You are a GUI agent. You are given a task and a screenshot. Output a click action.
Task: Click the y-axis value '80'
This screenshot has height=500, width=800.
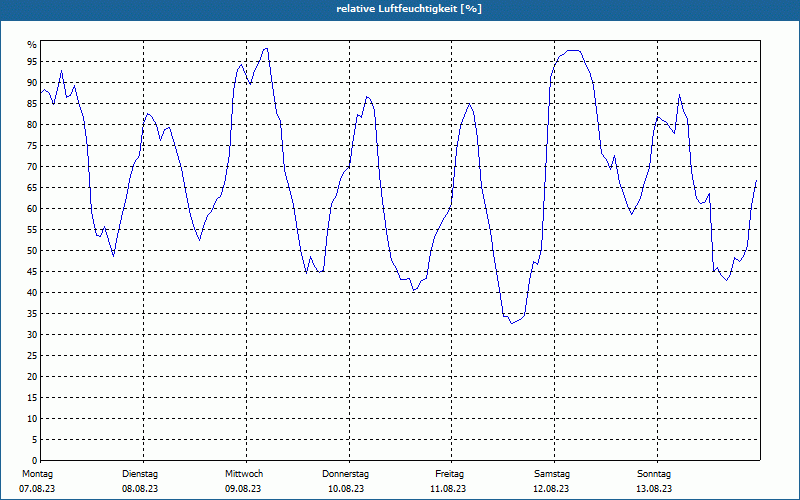32,124
